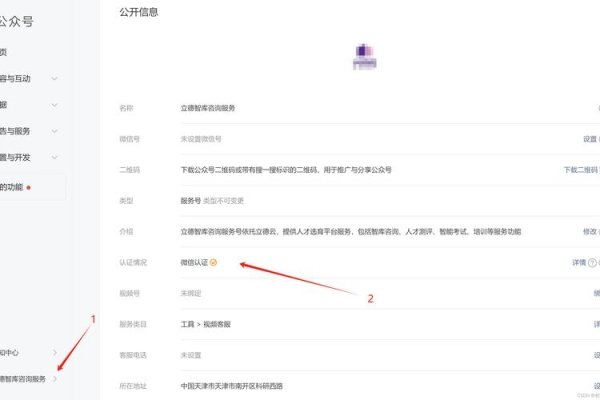Click the name value 立德智库咨询服务 in the 名称 row
The height and width of the screenshot is (400, 600).
coord(208,108)
